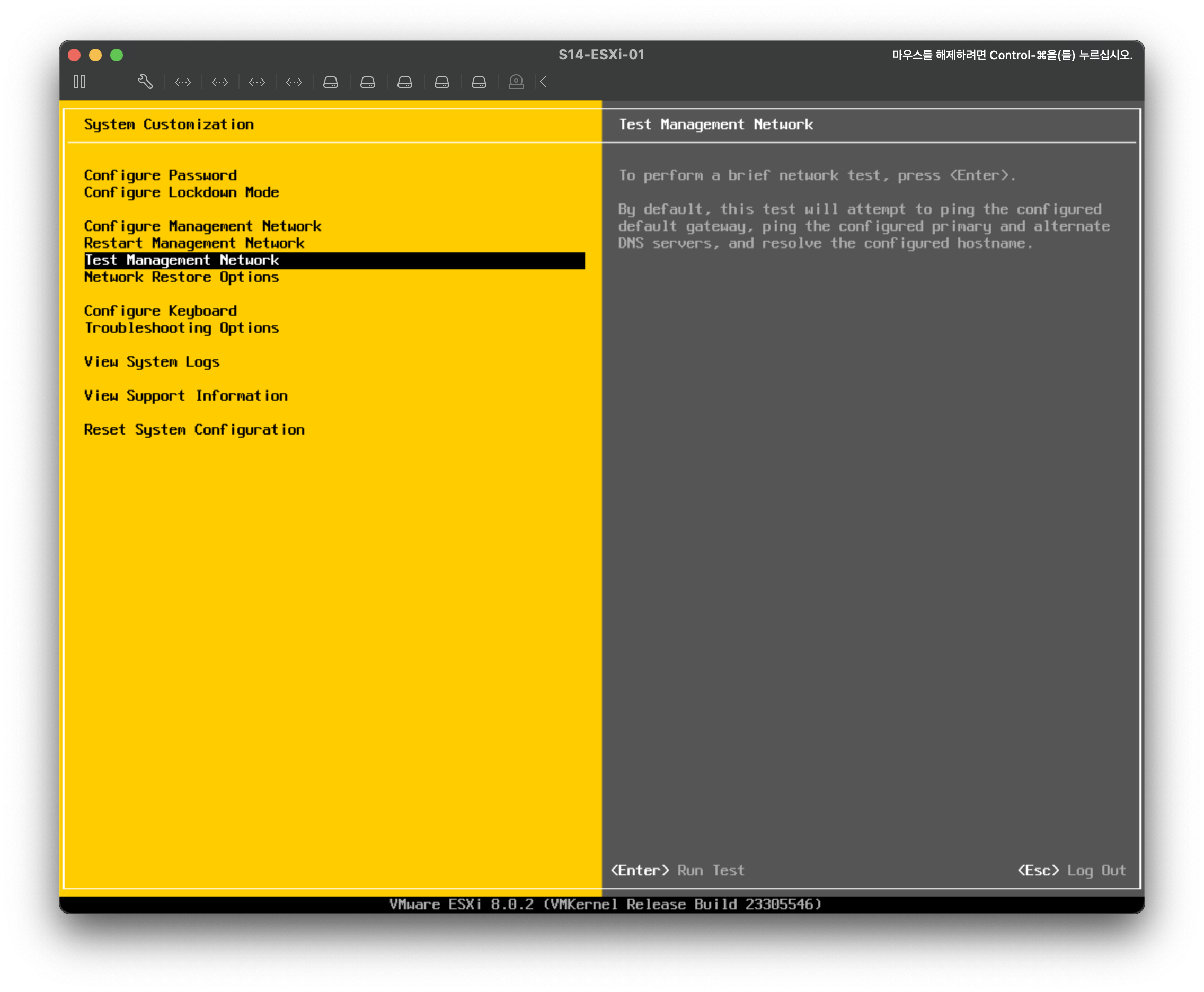Click the third hard disk icon
Screen dimensions: 1204x992
coord(405,82)
